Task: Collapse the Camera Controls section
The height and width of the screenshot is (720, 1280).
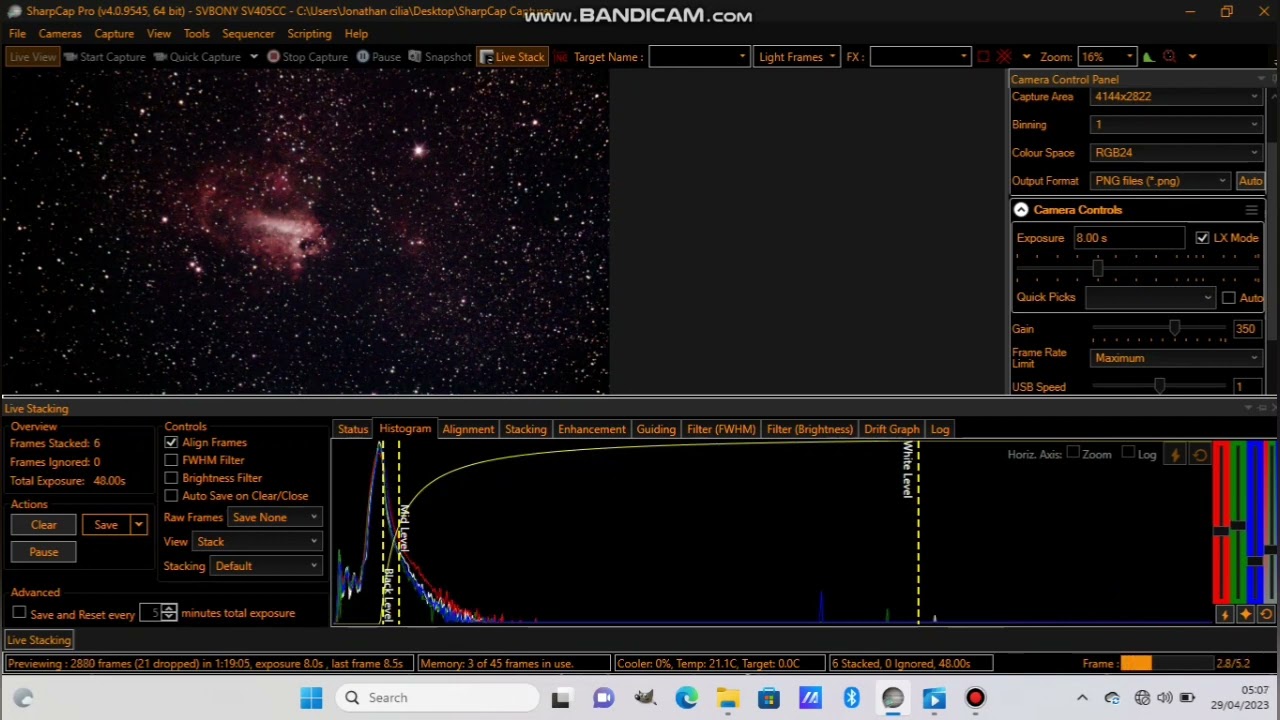Action: [x=1020, y=210]
